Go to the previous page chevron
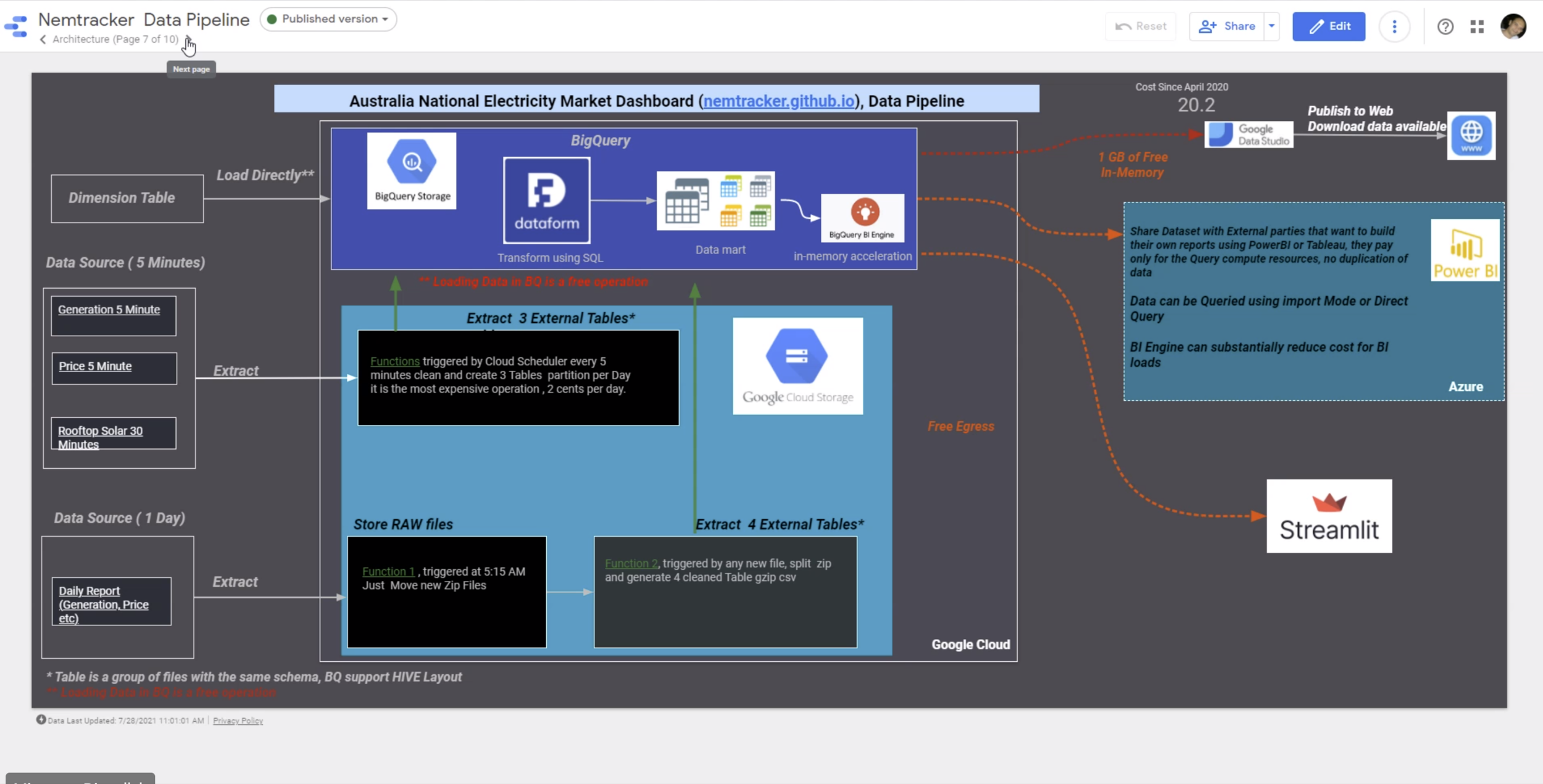Viewport: 1543px width, 784px height. point(43,39)
